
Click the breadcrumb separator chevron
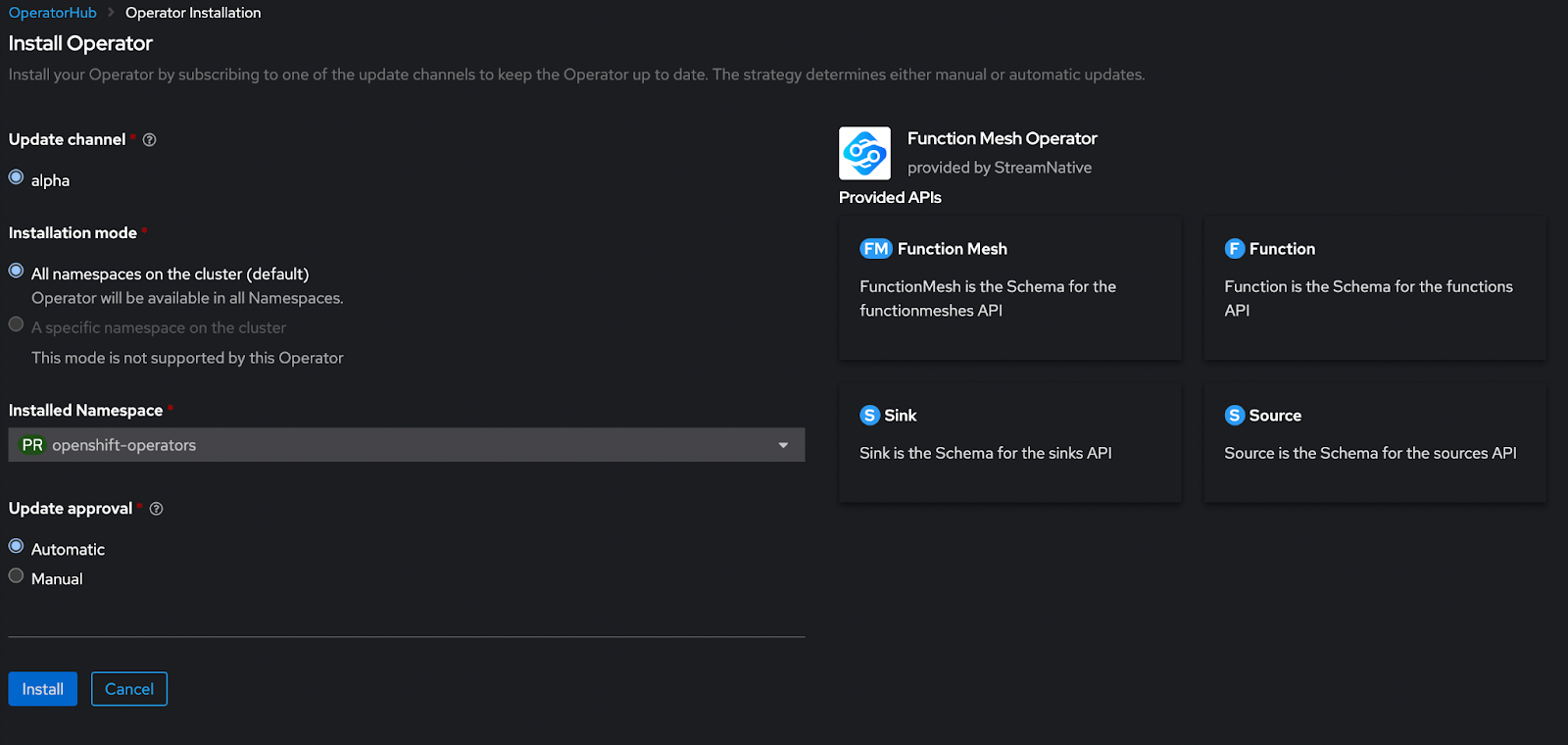pyautogui.click(x=111, y=13)
